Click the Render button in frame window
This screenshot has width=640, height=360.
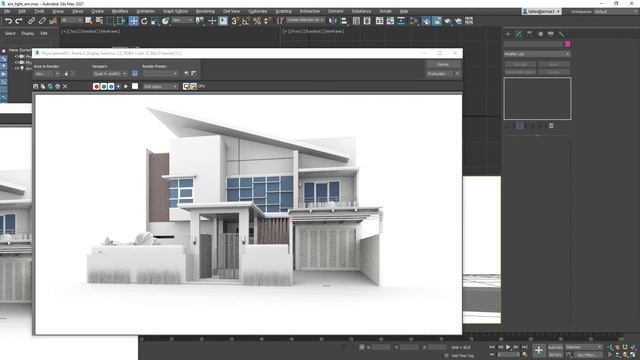(x=443, y=64)
